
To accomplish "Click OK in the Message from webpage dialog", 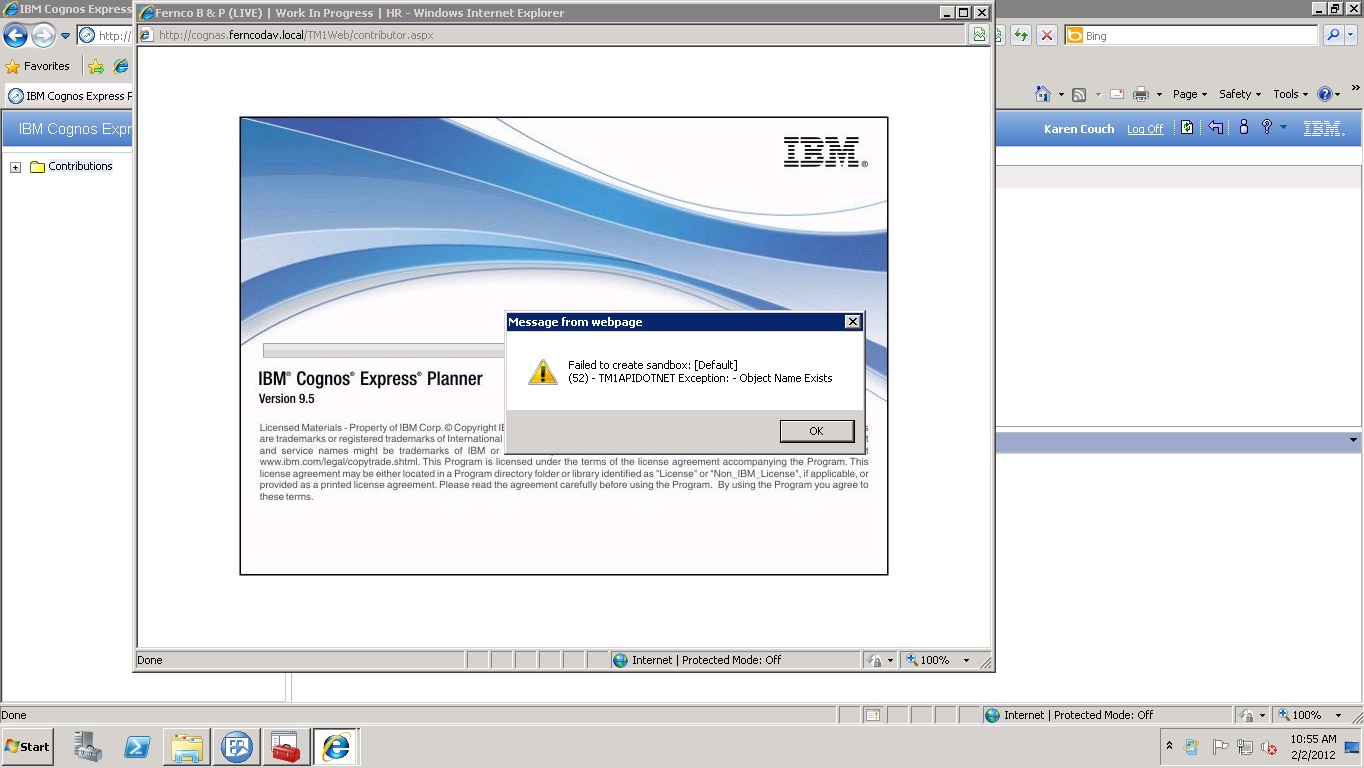I will point(816,431).
